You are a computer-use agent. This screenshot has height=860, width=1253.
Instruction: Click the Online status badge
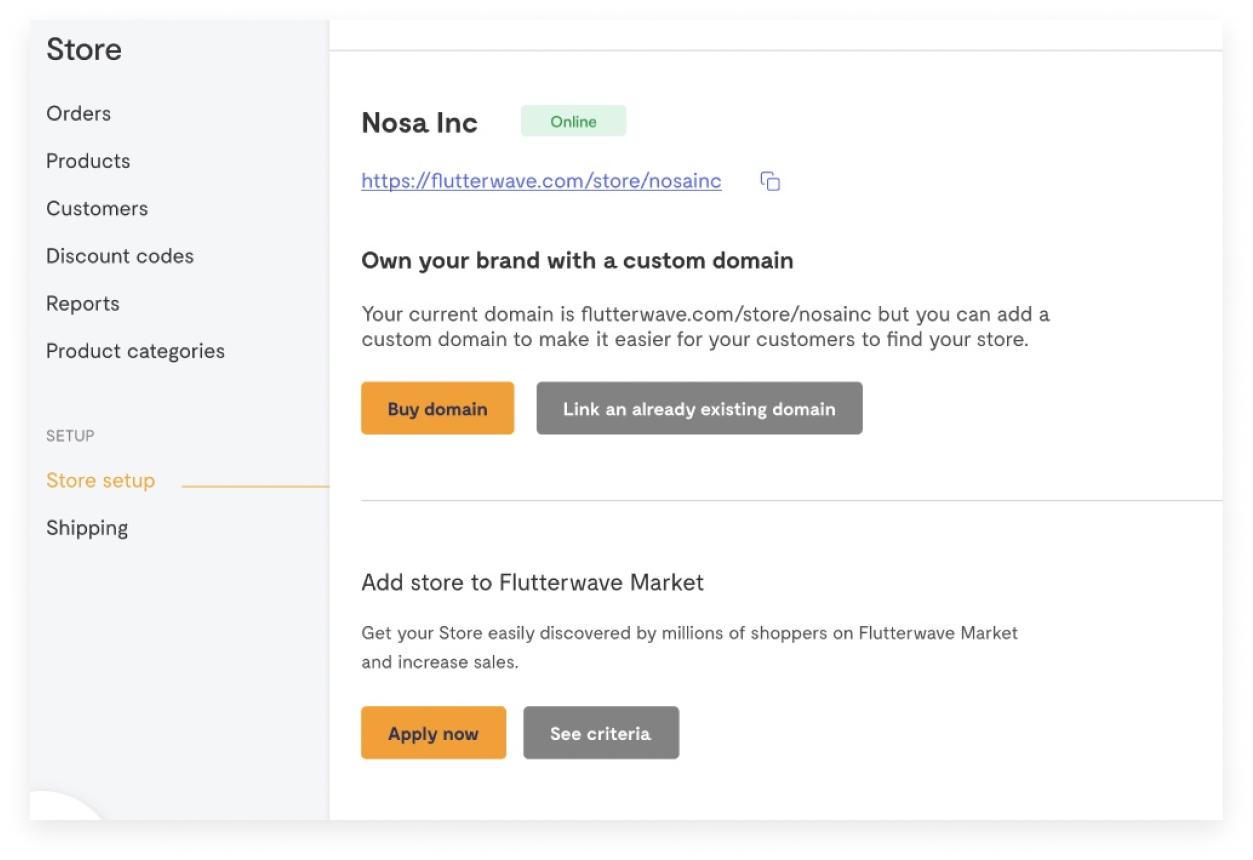point(573,121)
